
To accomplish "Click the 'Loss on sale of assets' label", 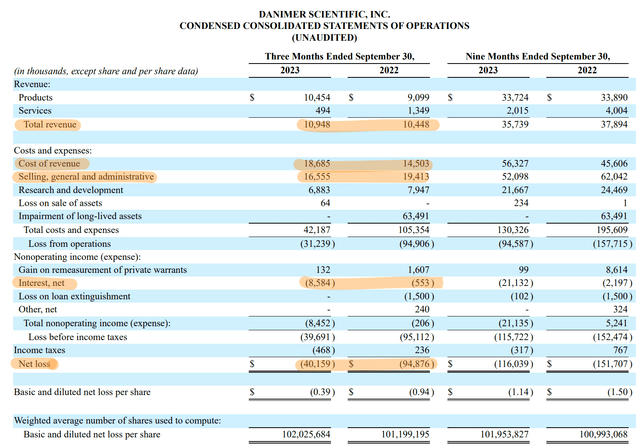I will (x=60, y=203).
